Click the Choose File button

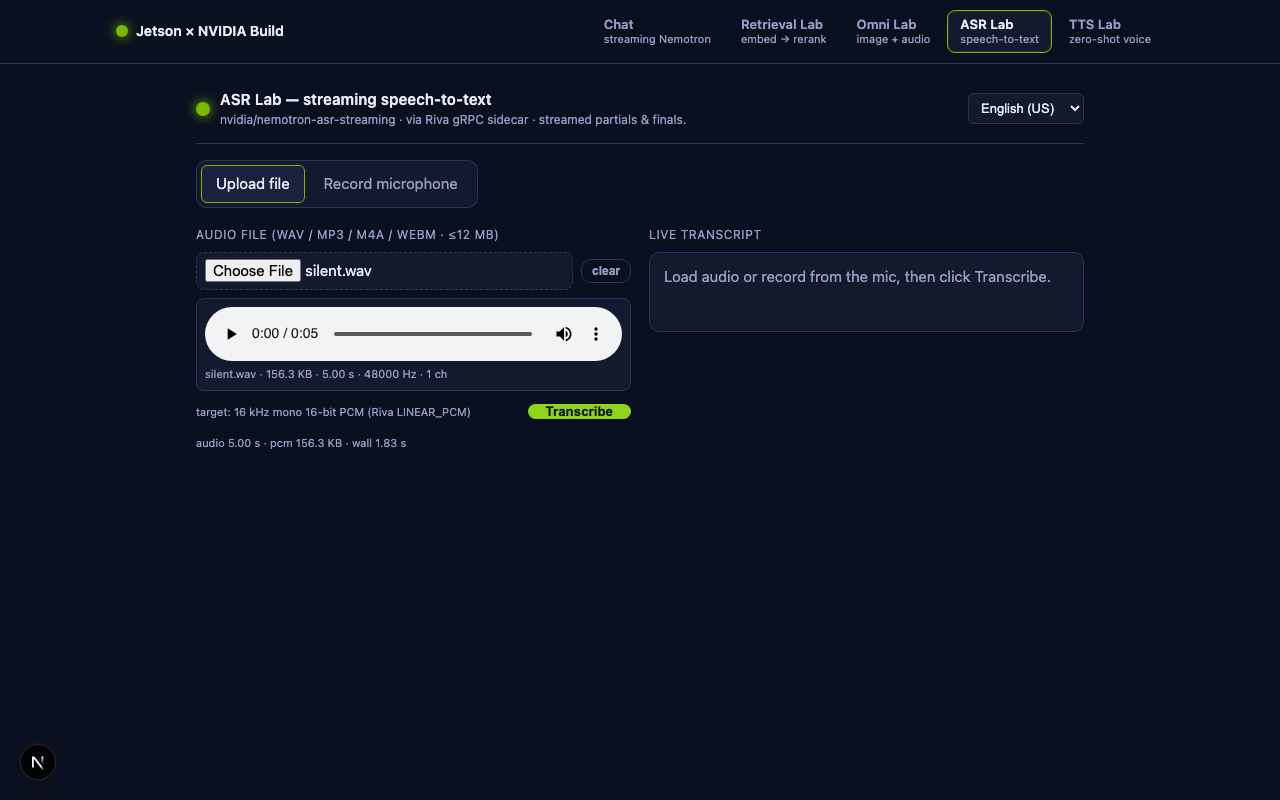pos(253,271)
